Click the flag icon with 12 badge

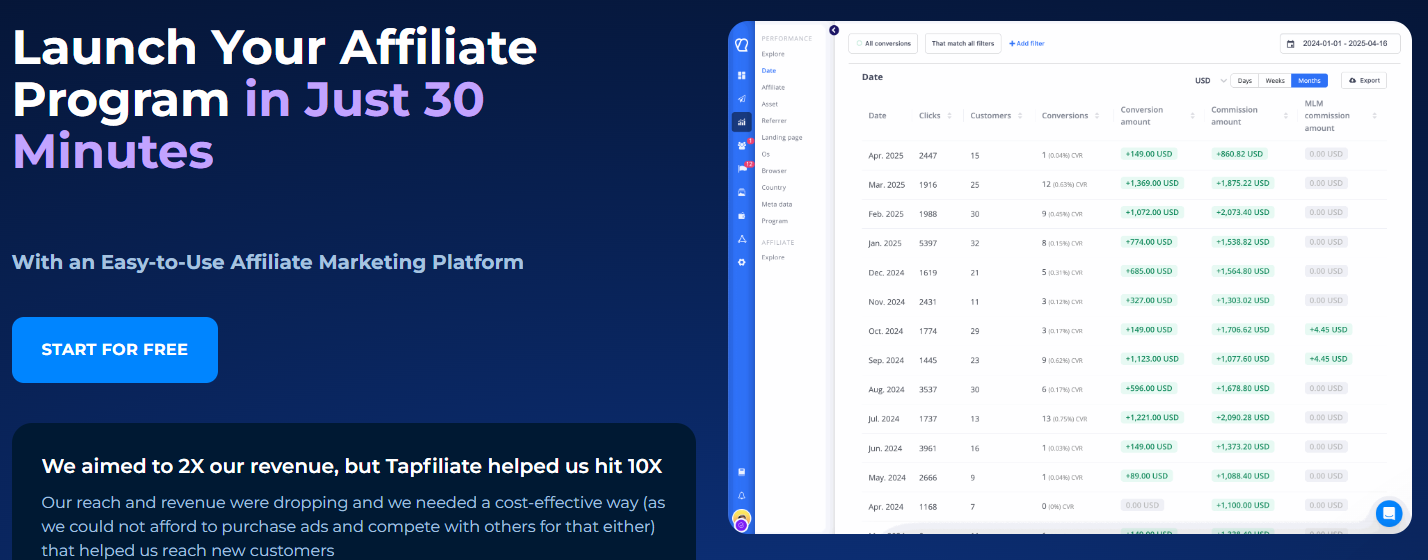(741, 169)
